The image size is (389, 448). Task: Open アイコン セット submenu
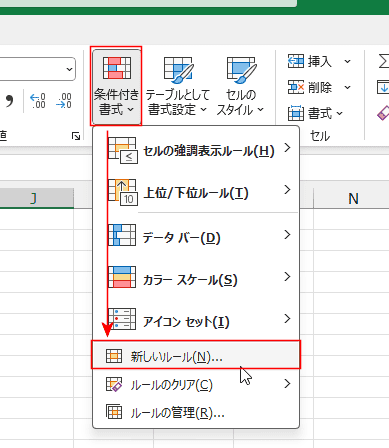(x=196, y=321)
